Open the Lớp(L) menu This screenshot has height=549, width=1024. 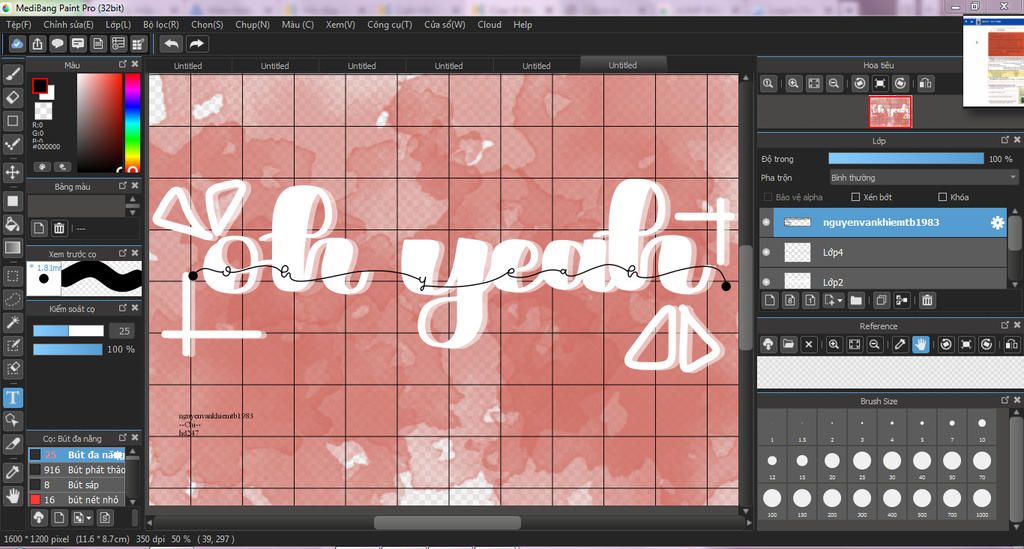click(118, 24)
